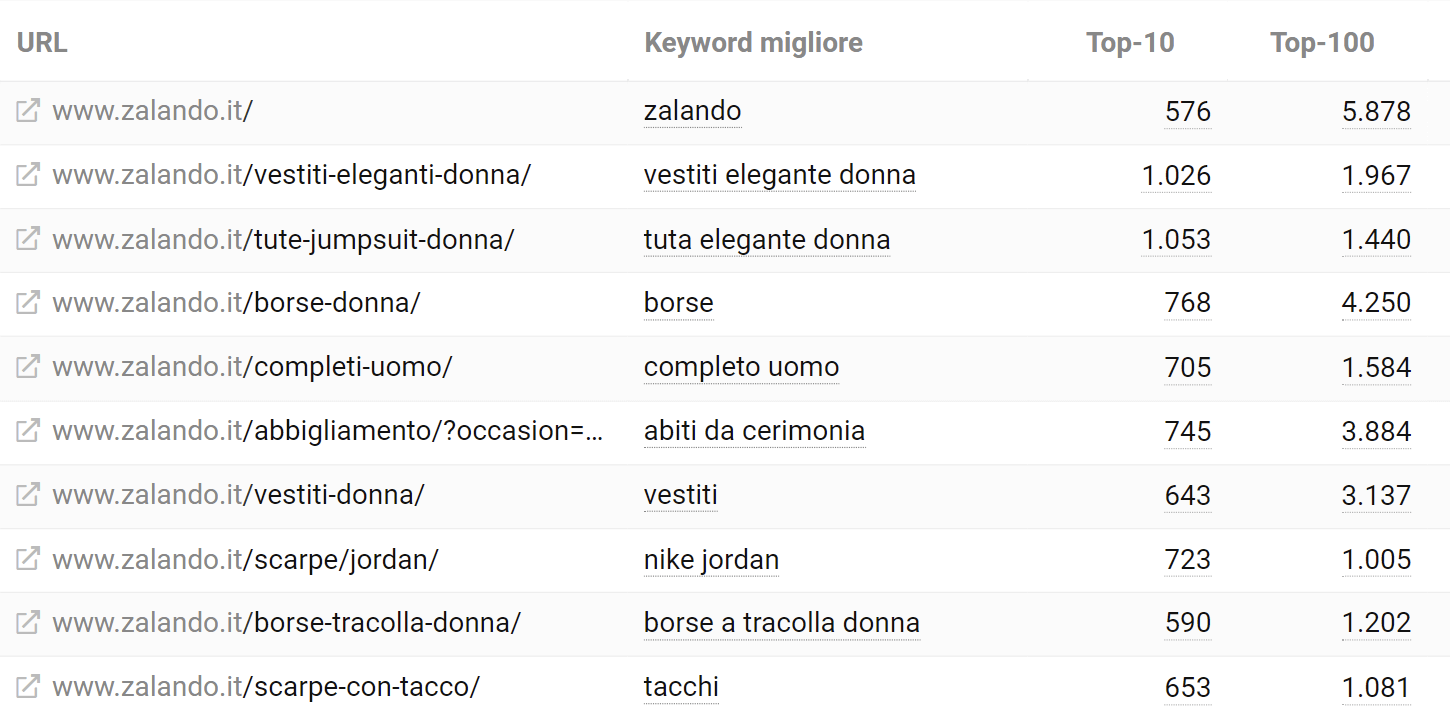Image resolution: width=1450 pixels, height=720 pixels.
Task: Open Top-100 value 5.878 for zalando homepage
Action: point(1376,111)
